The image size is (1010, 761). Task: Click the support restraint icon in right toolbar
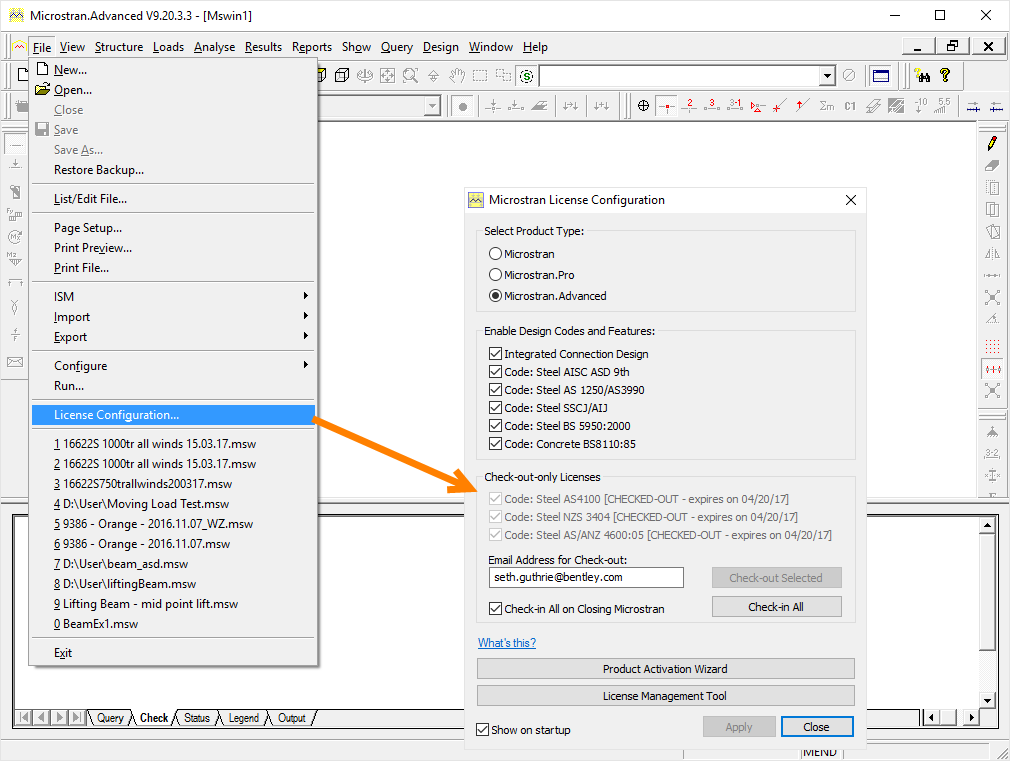pos(992,433)
